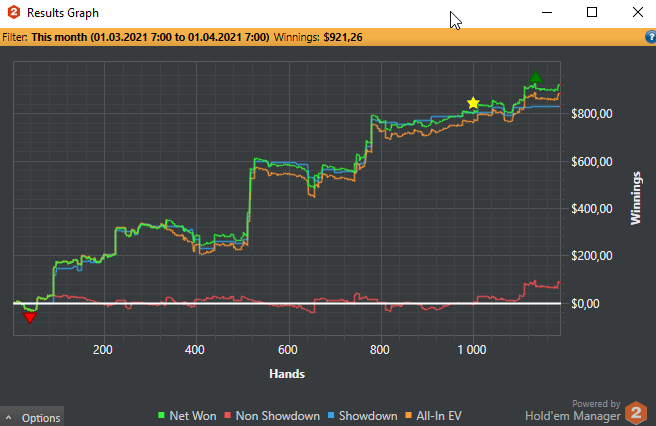Click the Hands axis title
This screenshot has width=656, height=426.
287,374
